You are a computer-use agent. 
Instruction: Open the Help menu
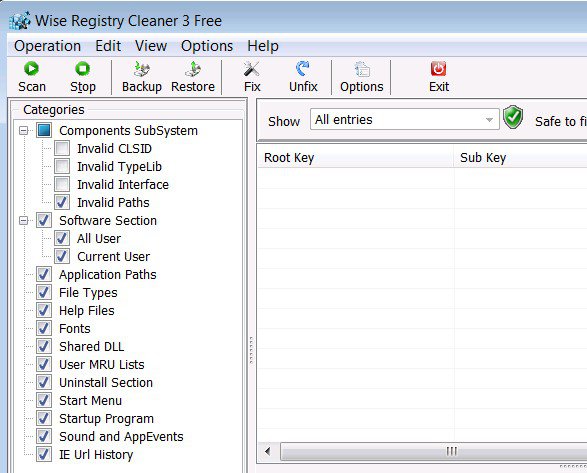262,46
